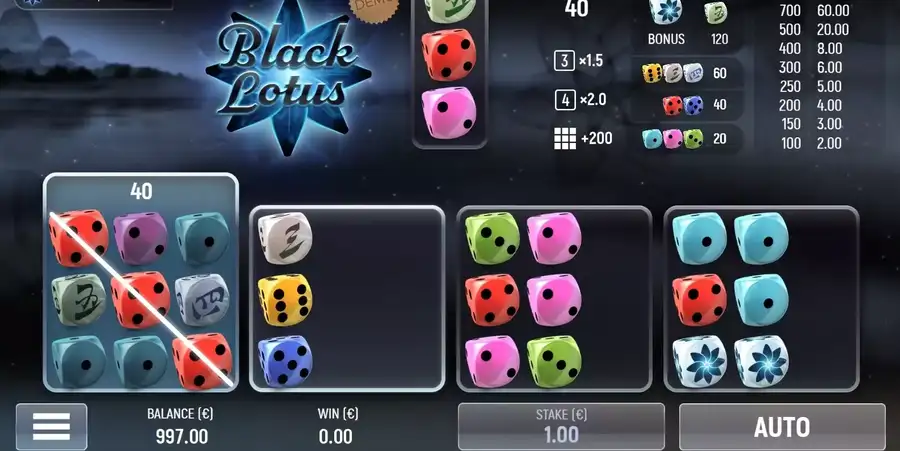The image size is (900, 451).
Task: Pick the red four die in the upcoming dice column
Action: pos(449,55)
